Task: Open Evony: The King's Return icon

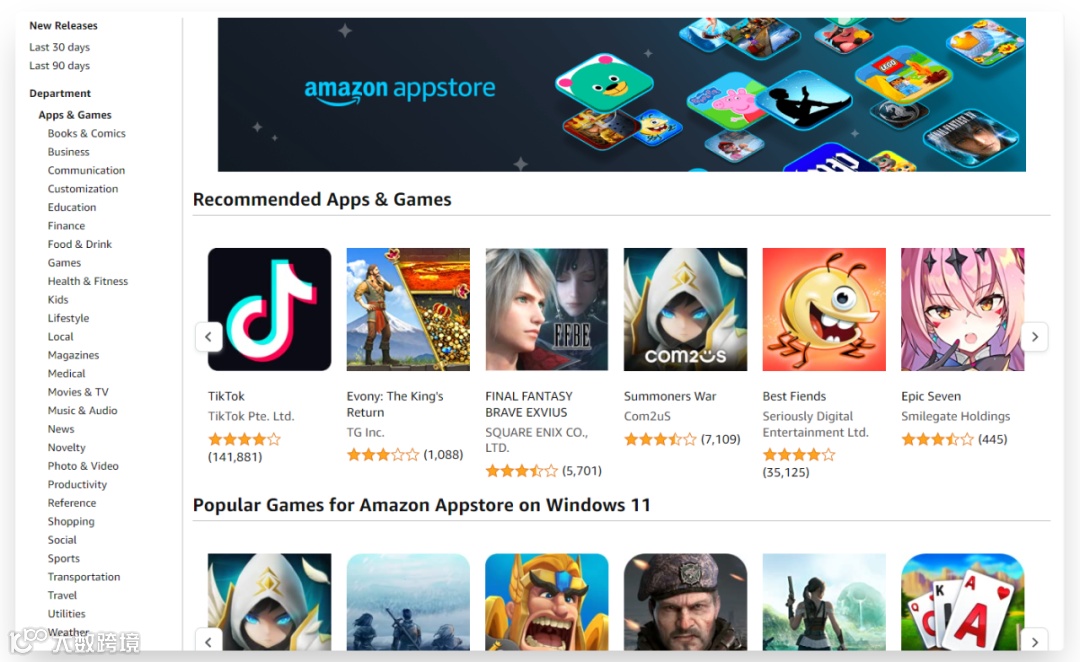Action: [x=408, y=309]
